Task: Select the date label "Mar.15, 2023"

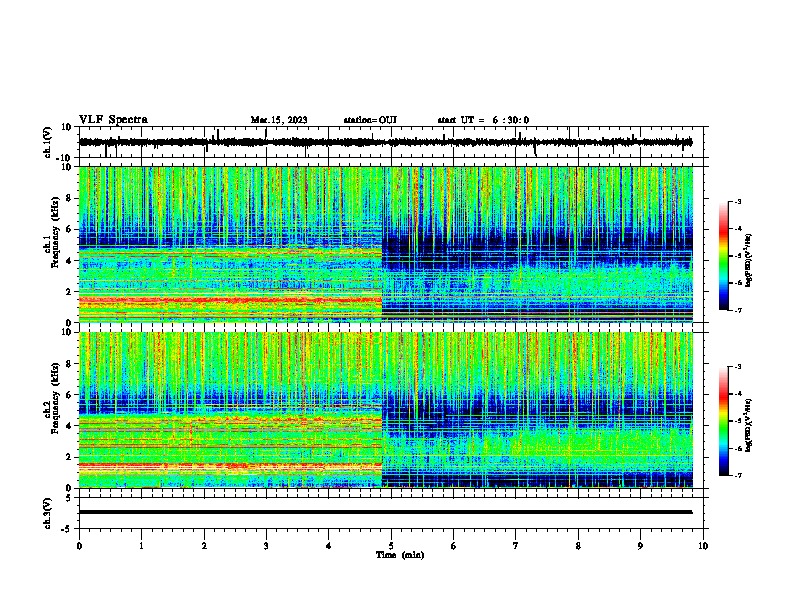Action: (279, 120)
